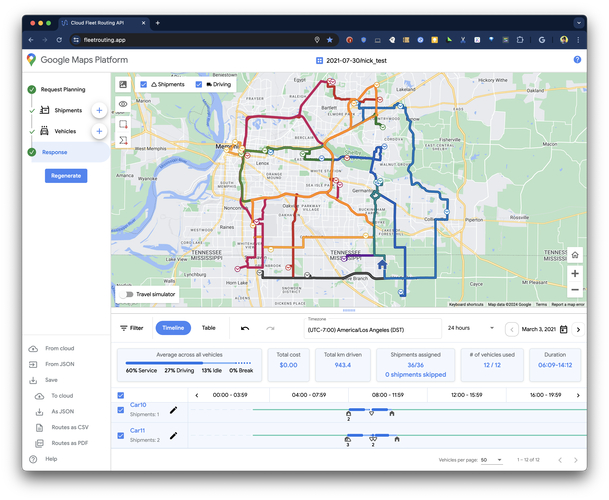Shift timeline earlier with left chevron
609x500 pixels.
(x=197, y=395)
